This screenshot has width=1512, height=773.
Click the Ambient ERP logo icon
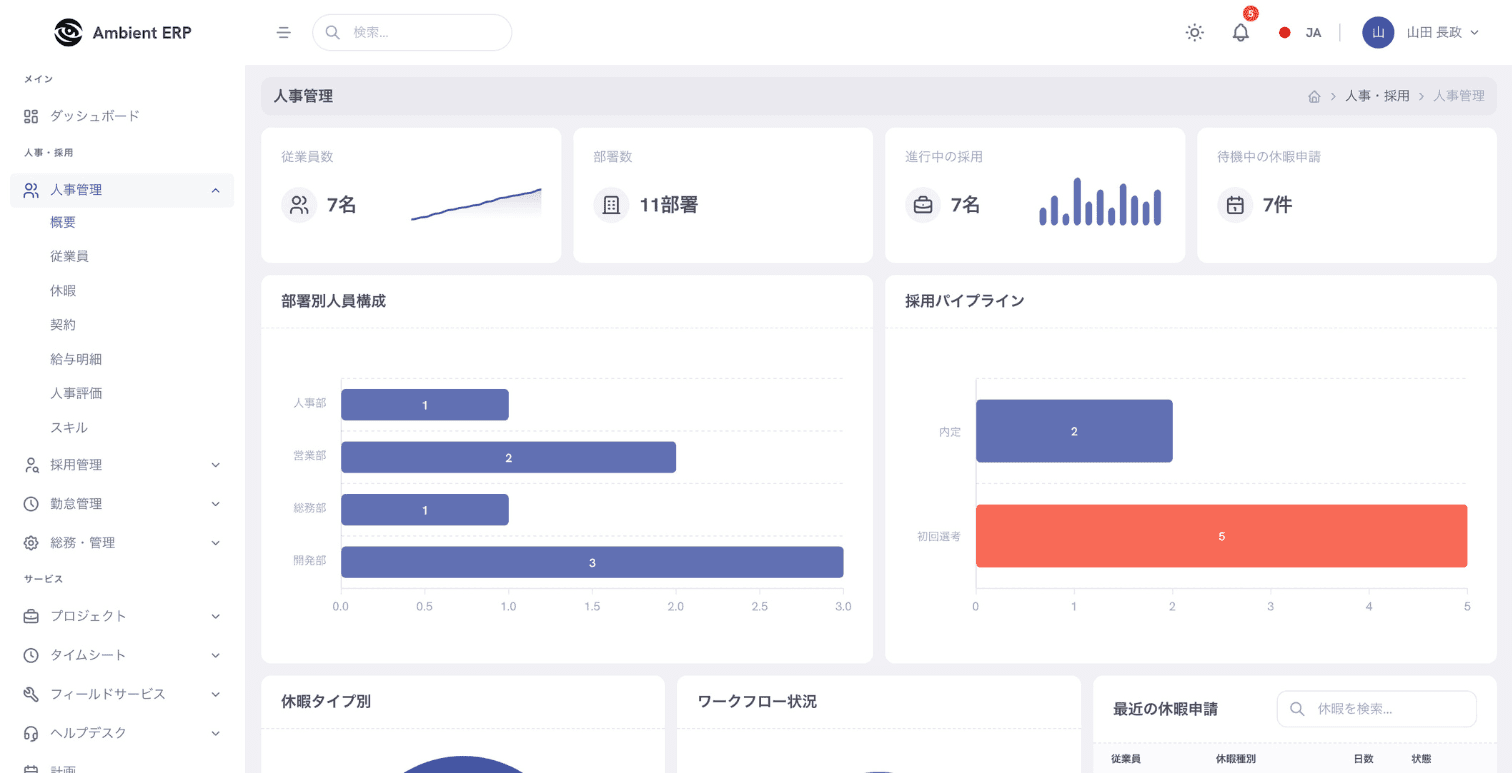click(x=69, y=31)
